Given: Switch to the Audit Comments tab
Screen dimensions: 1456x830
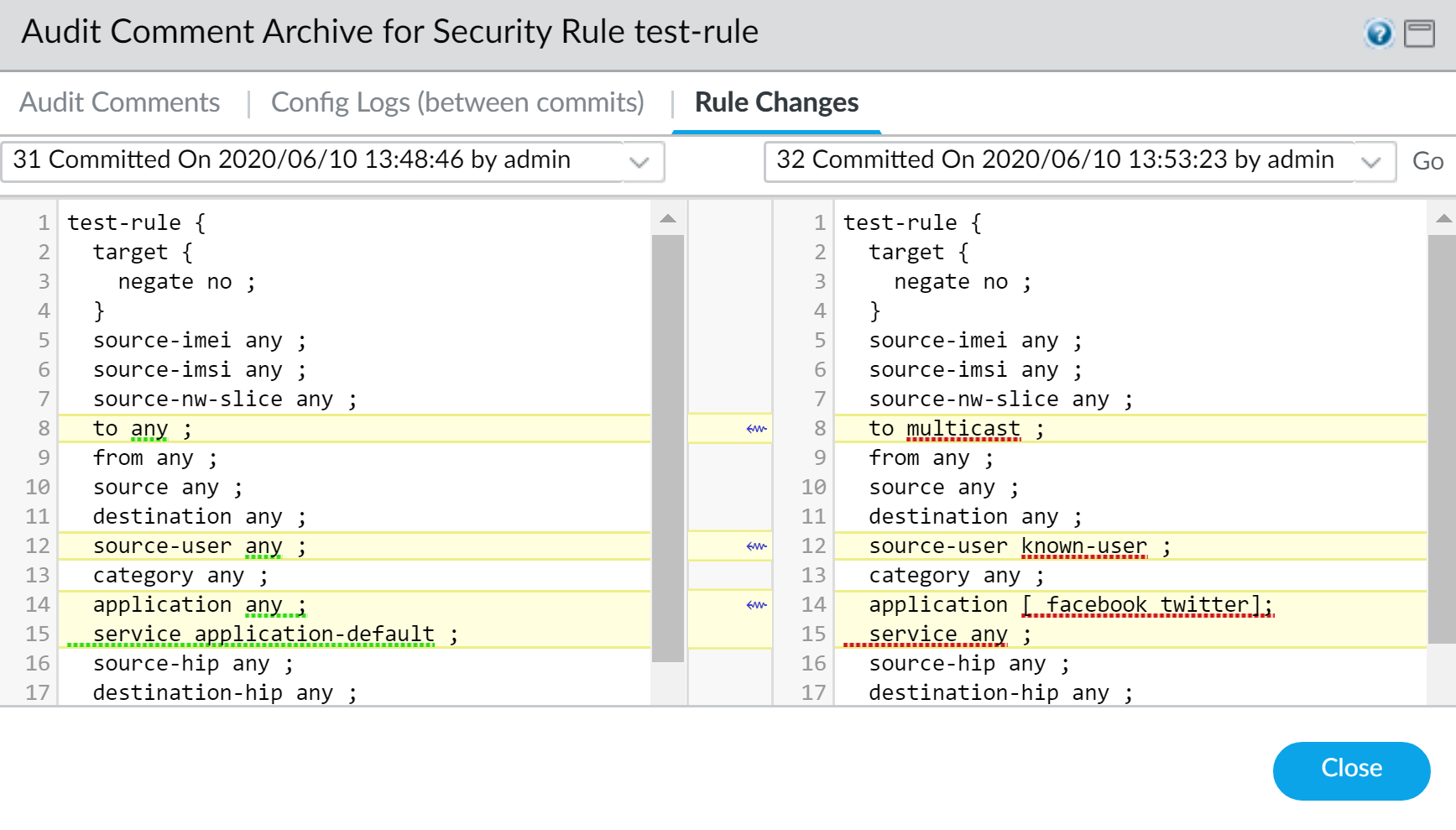Looking at the screenshot, I should tap(120, 102).
